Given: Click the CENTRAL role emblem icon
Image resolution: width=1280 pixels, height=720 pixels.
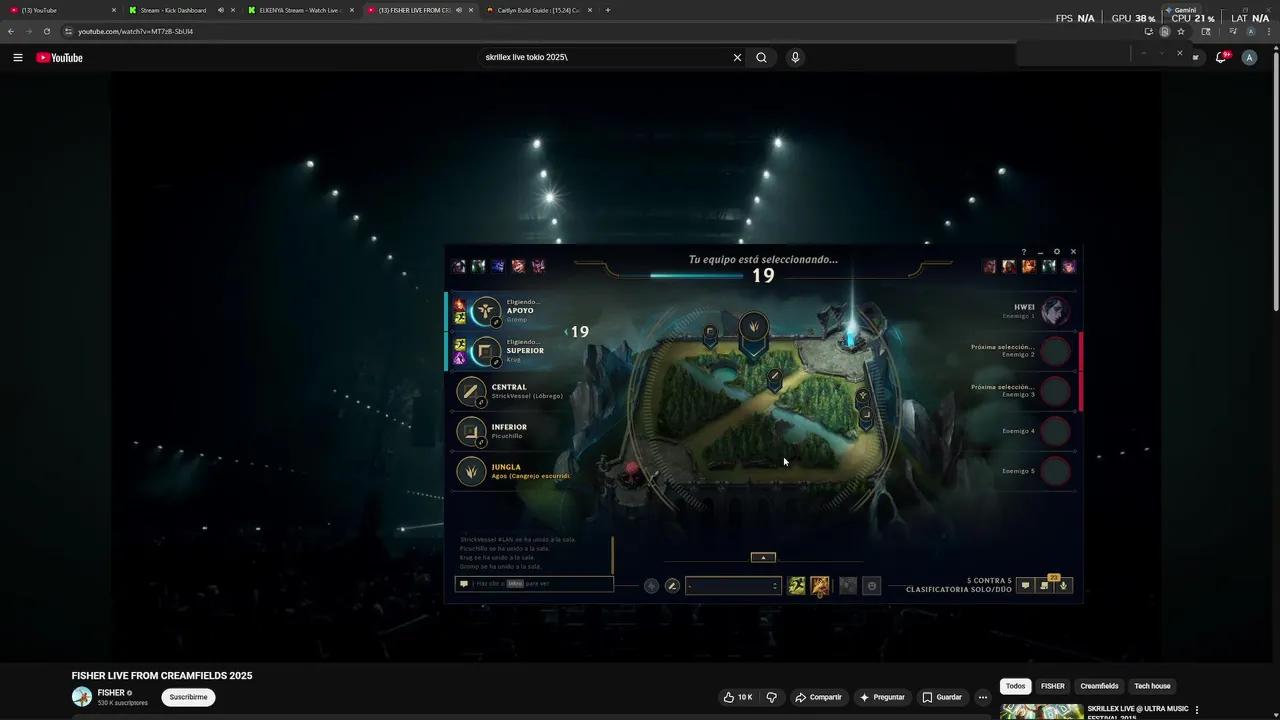Looking at the screenshot, I should pyautogui.click(x=470, y=391).
